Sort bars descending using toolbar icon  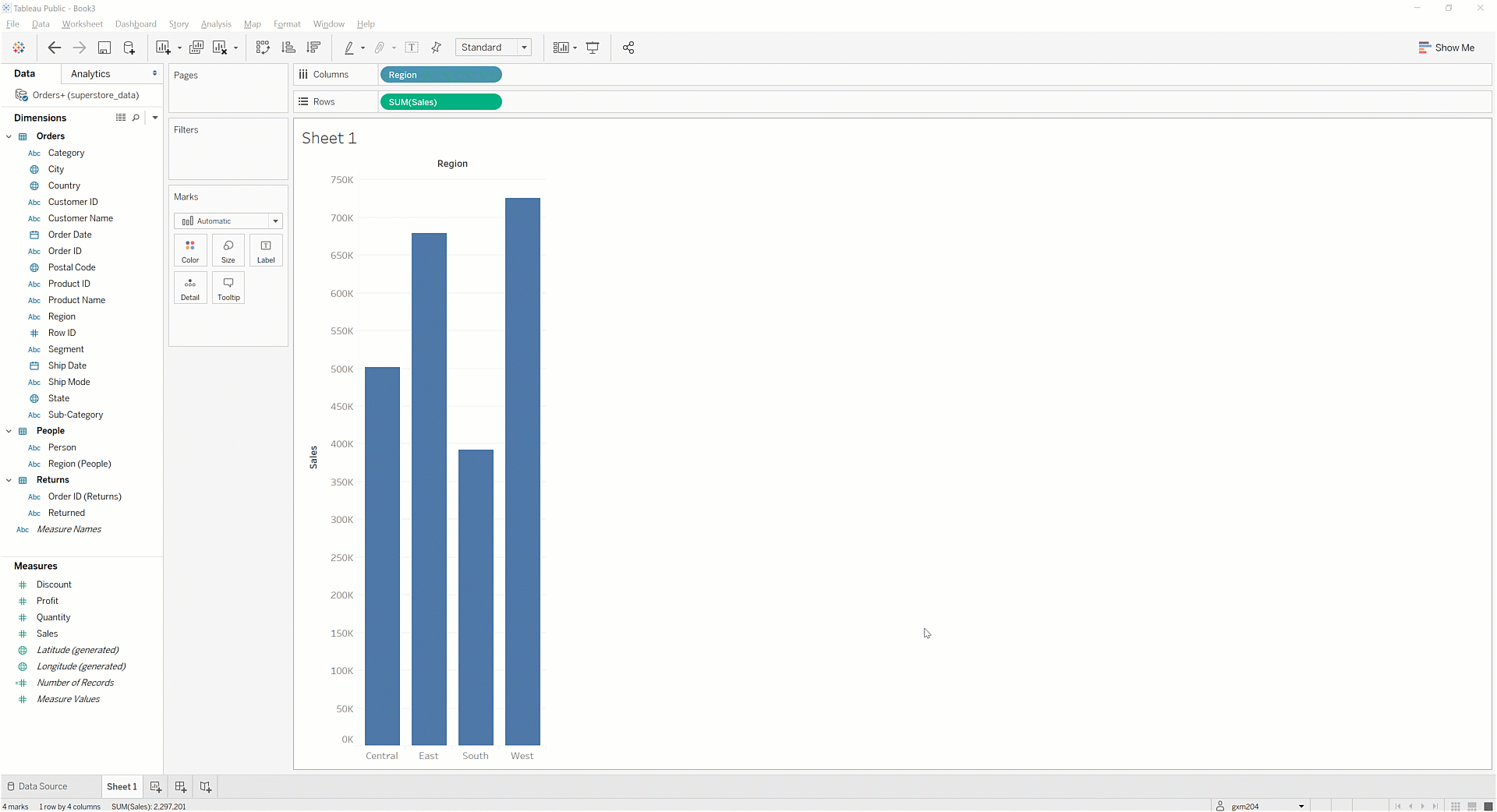(314, 48)
